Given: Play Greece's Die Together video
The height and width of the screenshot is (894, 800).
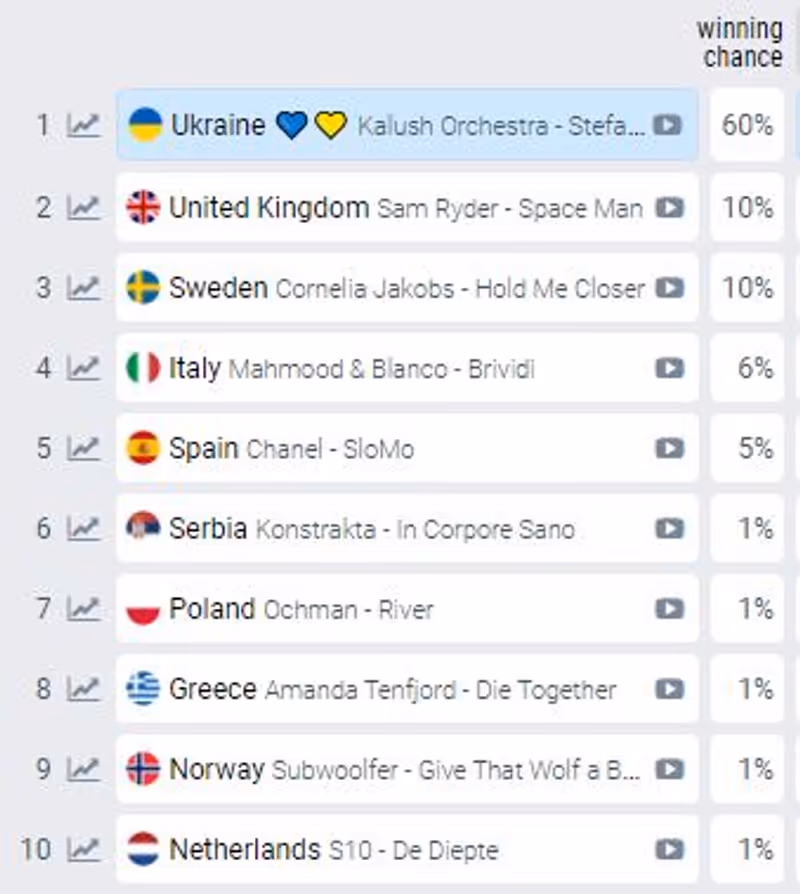Looking at the screenshot, I should tap(669, 689).
